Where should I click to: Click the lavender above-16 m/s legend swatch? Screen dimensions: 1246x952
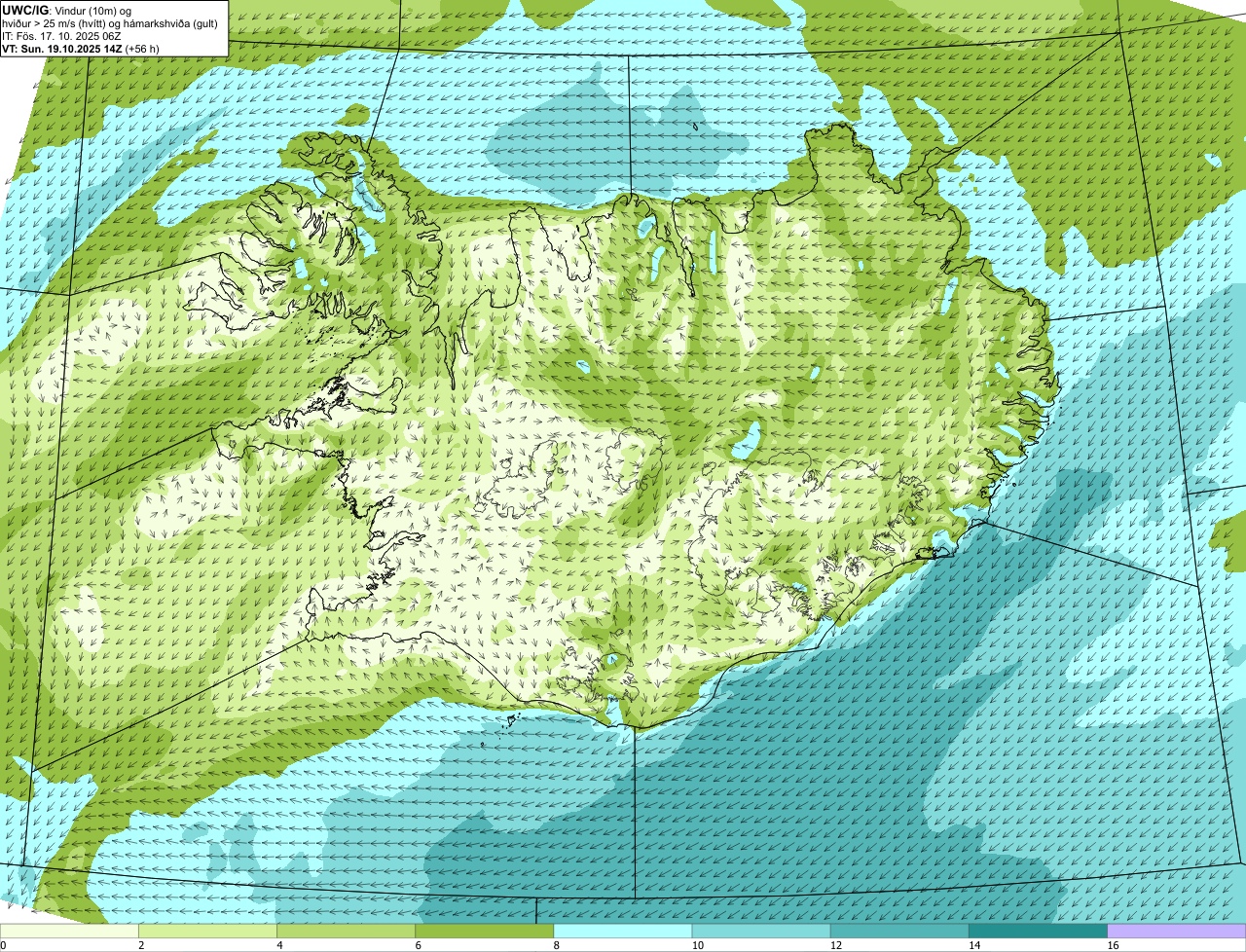(1177, 931)
